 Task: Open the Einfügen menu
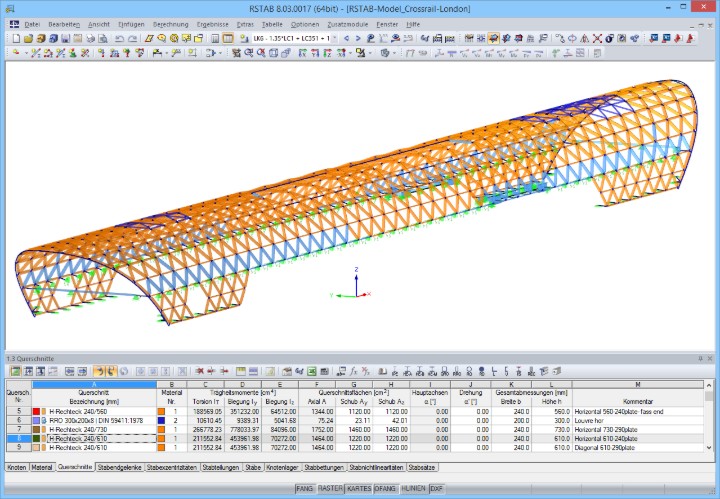click(131, 24)
